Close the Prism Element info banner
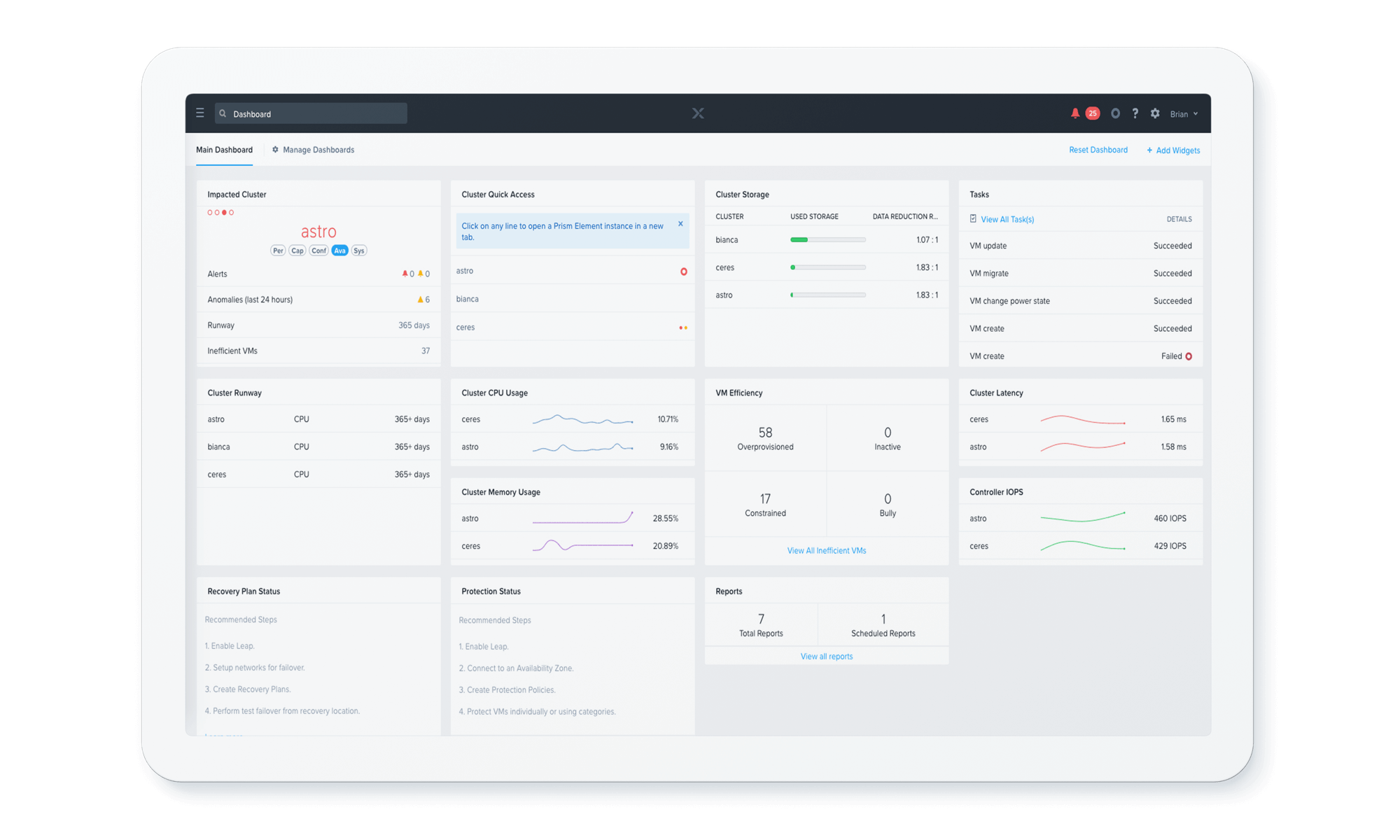1400x840 pixels. [680, 224]
